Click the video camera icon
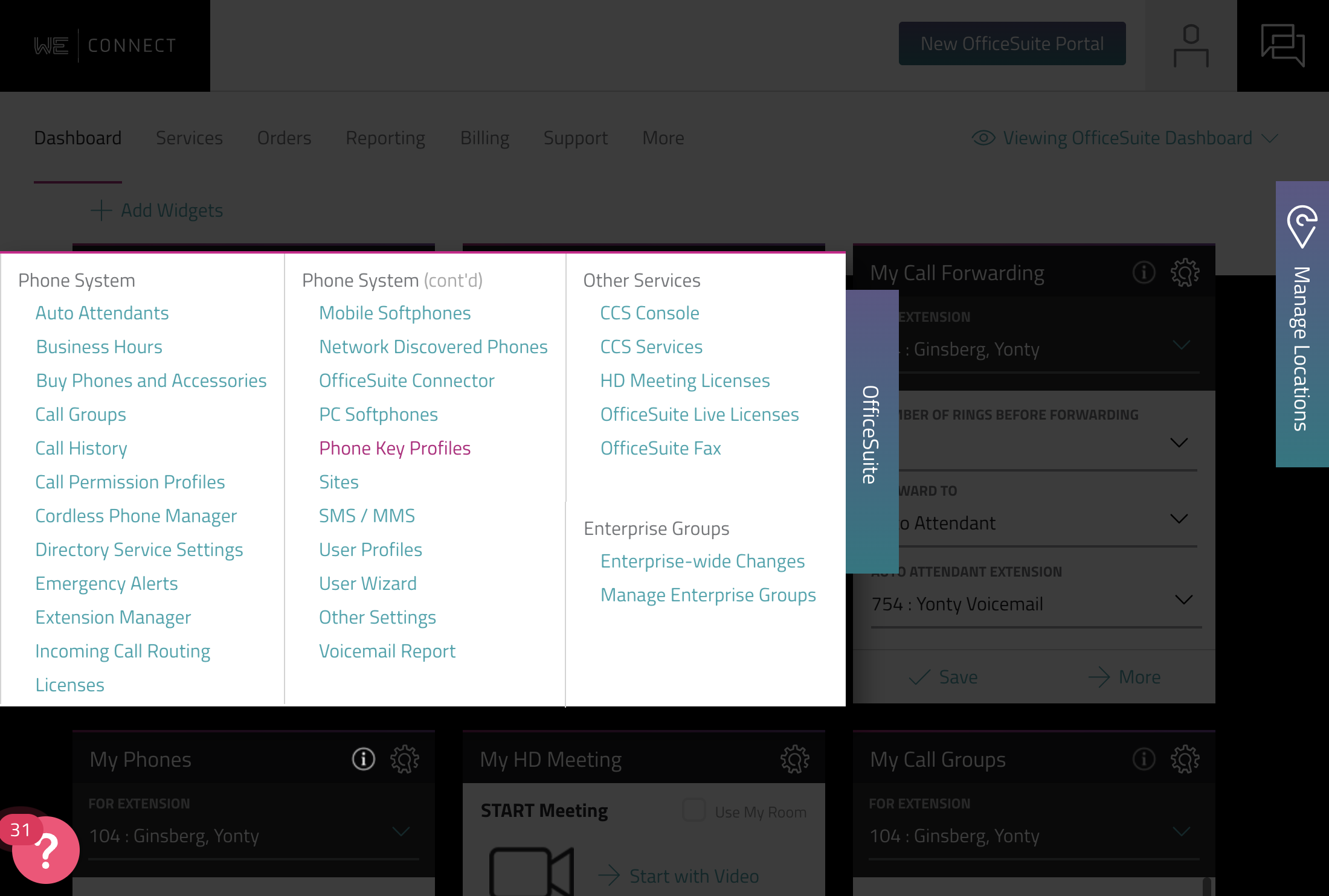This screenshot has width=1329, height=896. tap(531, 871)
